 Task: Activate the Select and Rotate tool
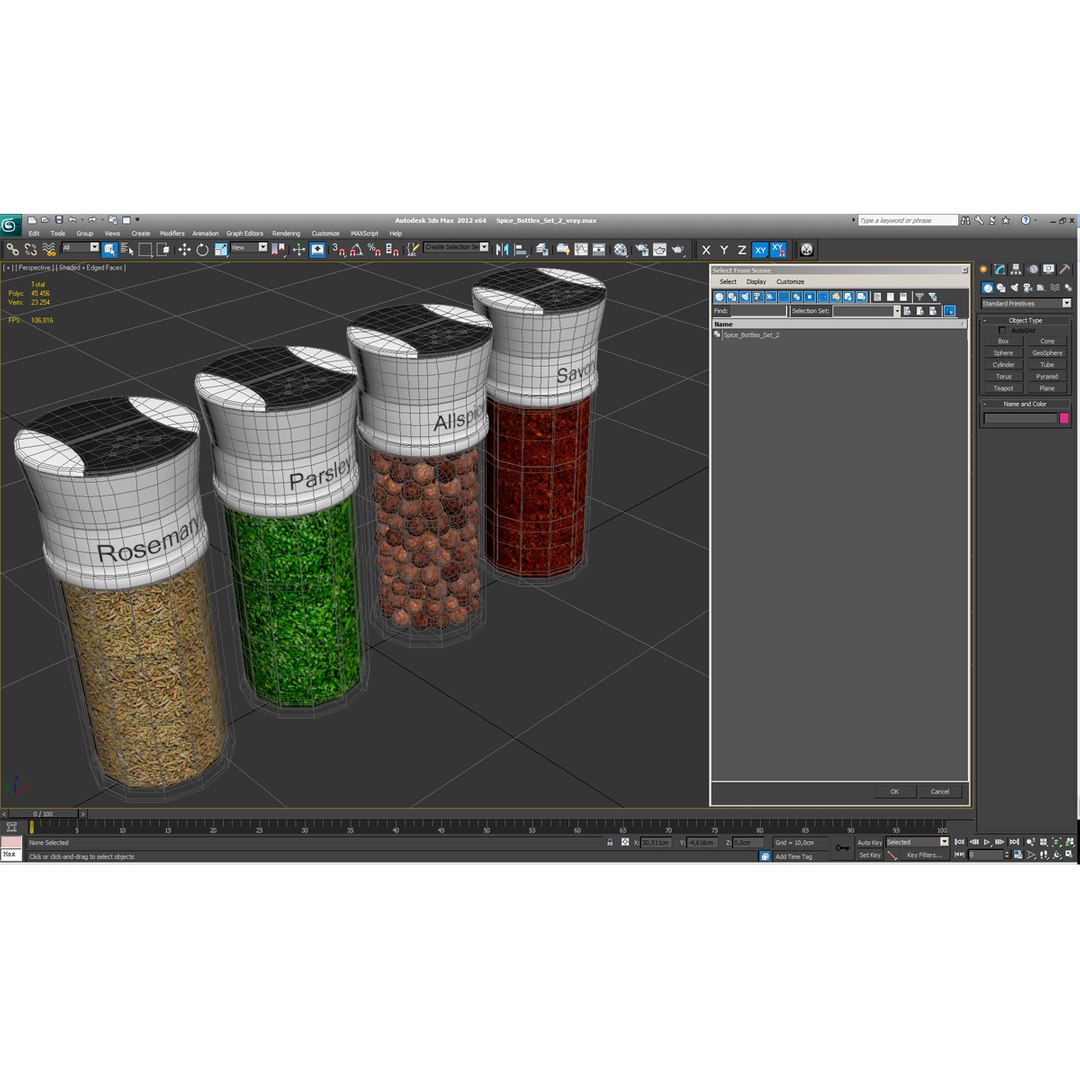click(x=202, y=249)
